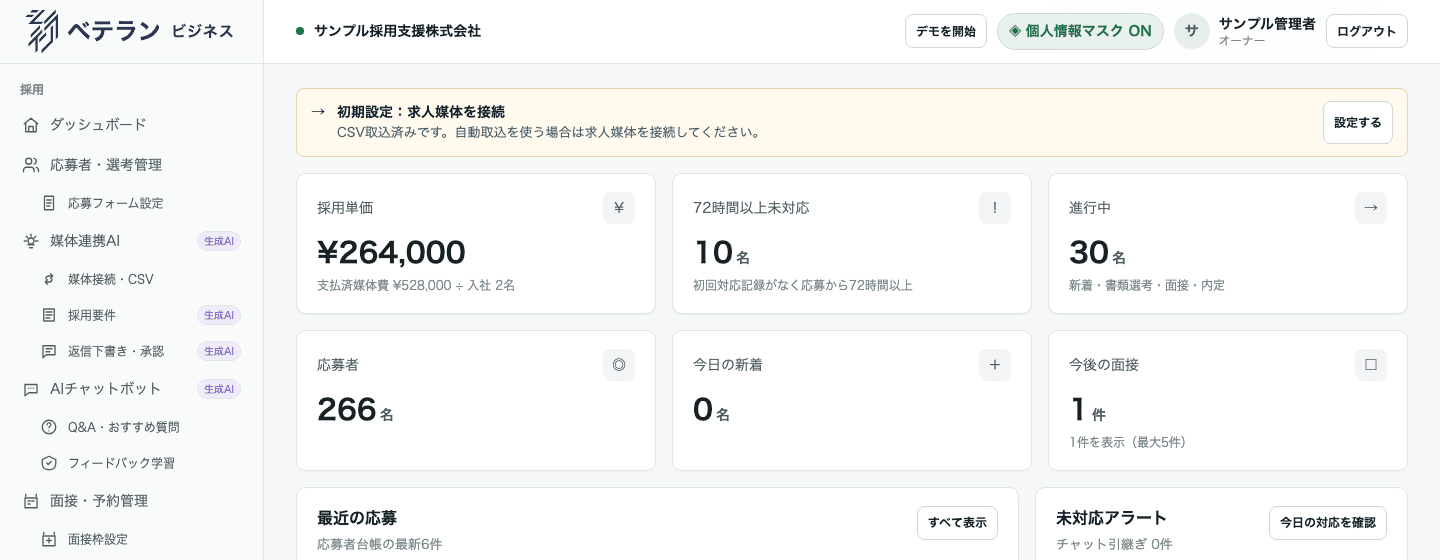Click the document icon beside 応募フォーム設定

(49, 203)
